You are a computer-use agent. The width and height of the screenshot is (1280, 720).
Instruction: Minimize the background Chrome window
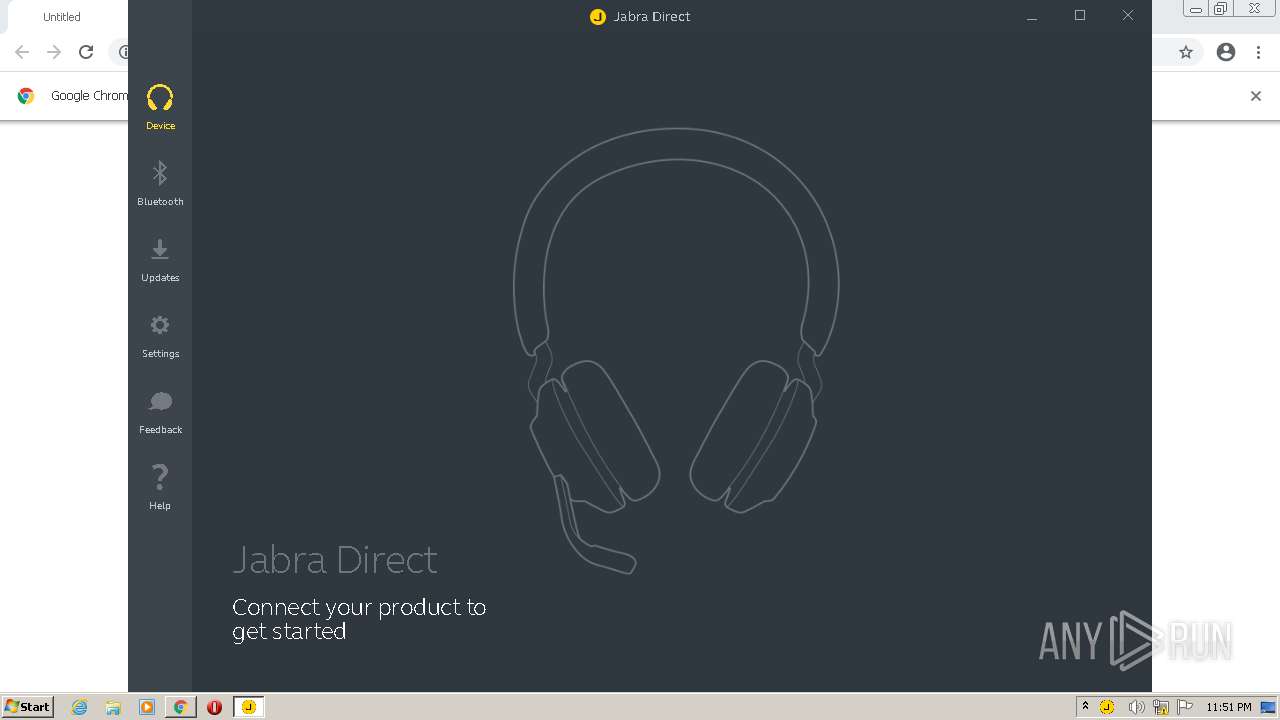tap(1196, 9)
